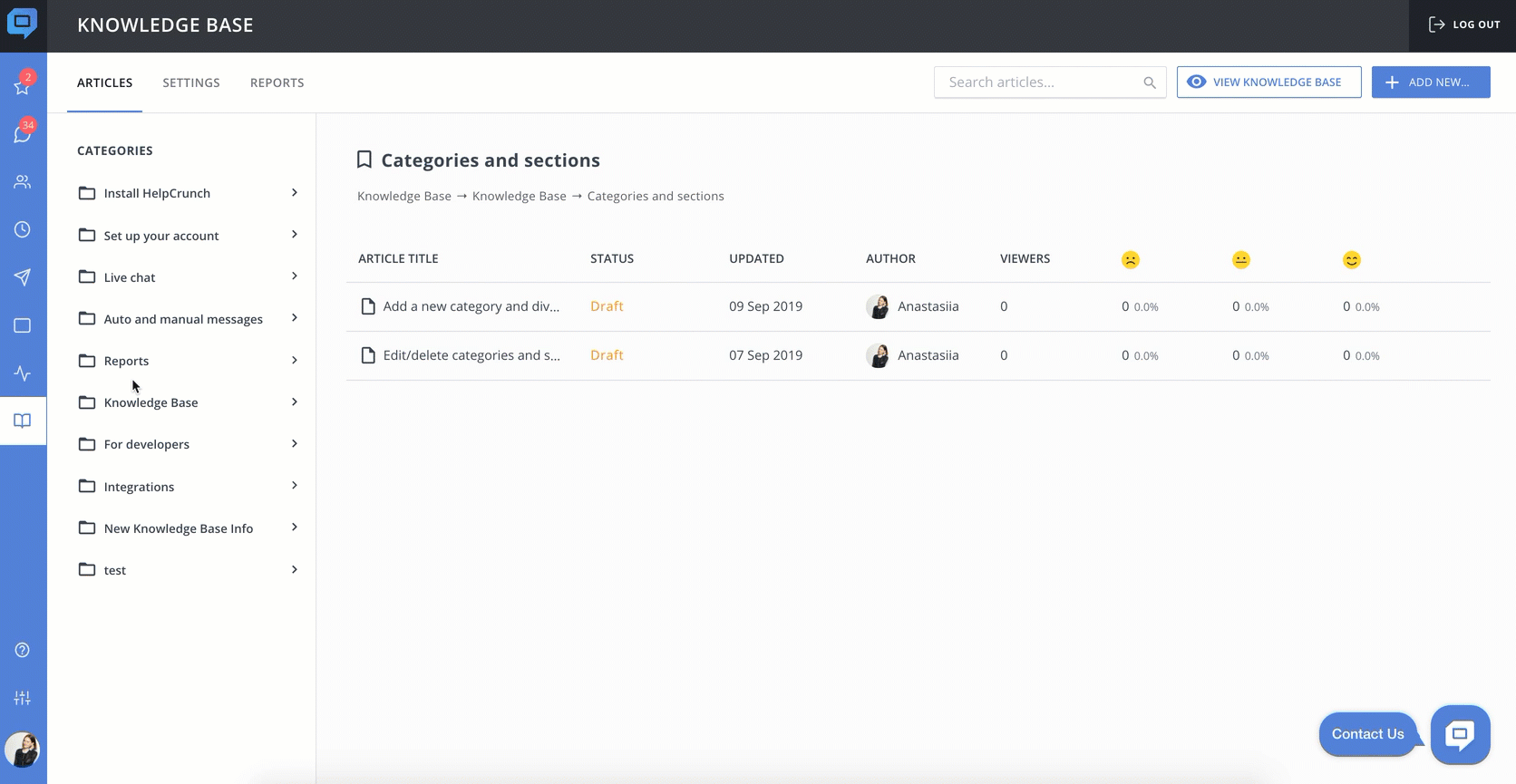Image resolution: width=1516 pixels, height=784 pixels.
Task: Expand For developers category chevron
Action: pos(295,443)
